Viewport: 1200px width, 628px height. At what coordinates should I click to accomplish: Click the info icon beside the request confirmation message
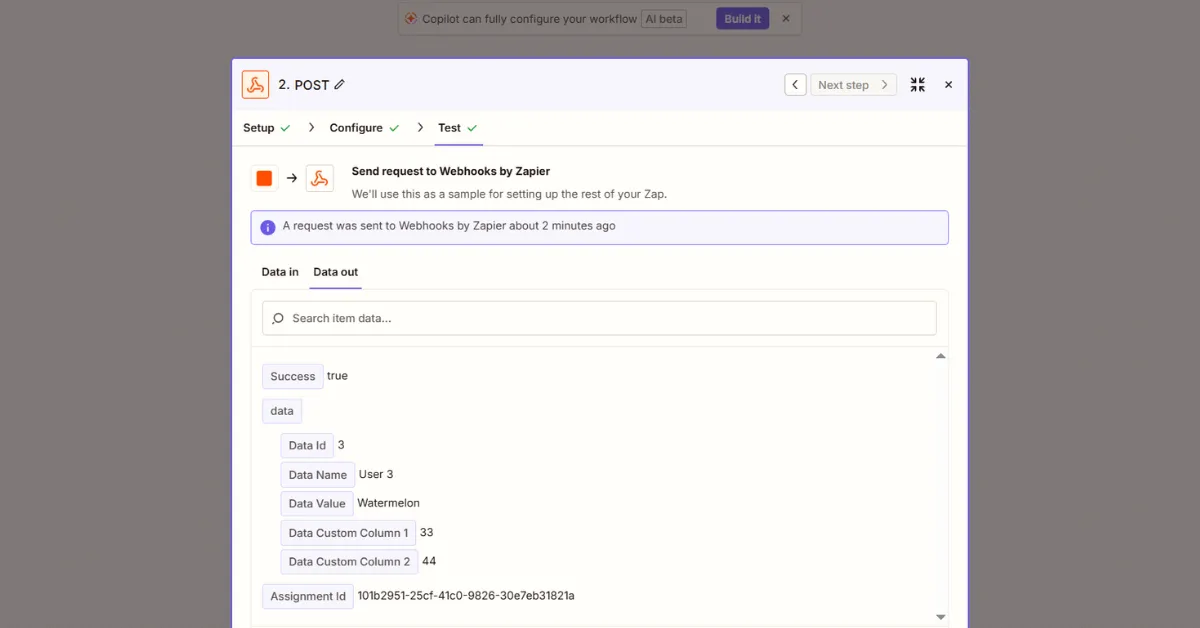[267, 227]
